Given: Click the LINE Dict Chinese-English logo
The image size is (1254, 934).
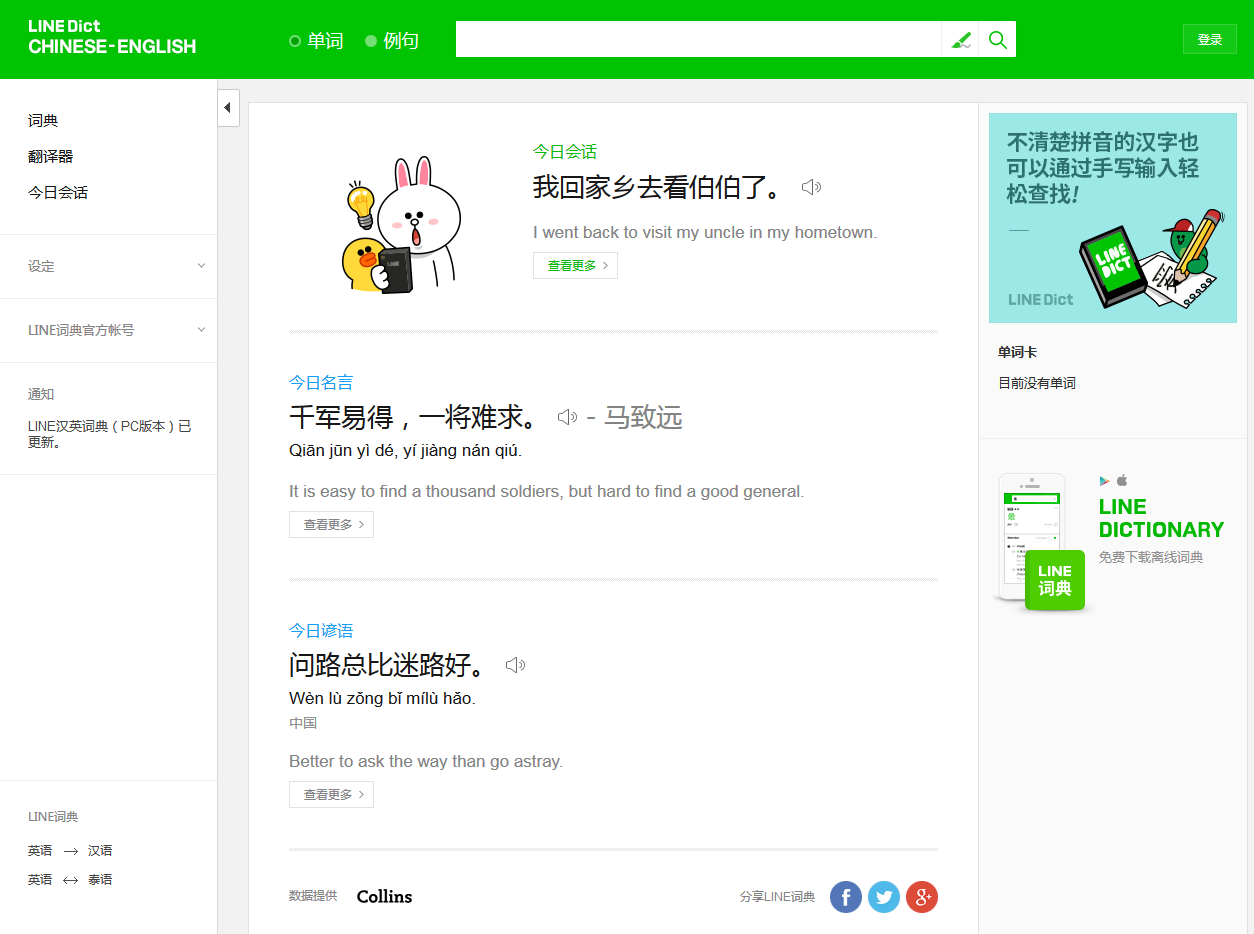Looking at the screenshot, I should pos(112,37).
